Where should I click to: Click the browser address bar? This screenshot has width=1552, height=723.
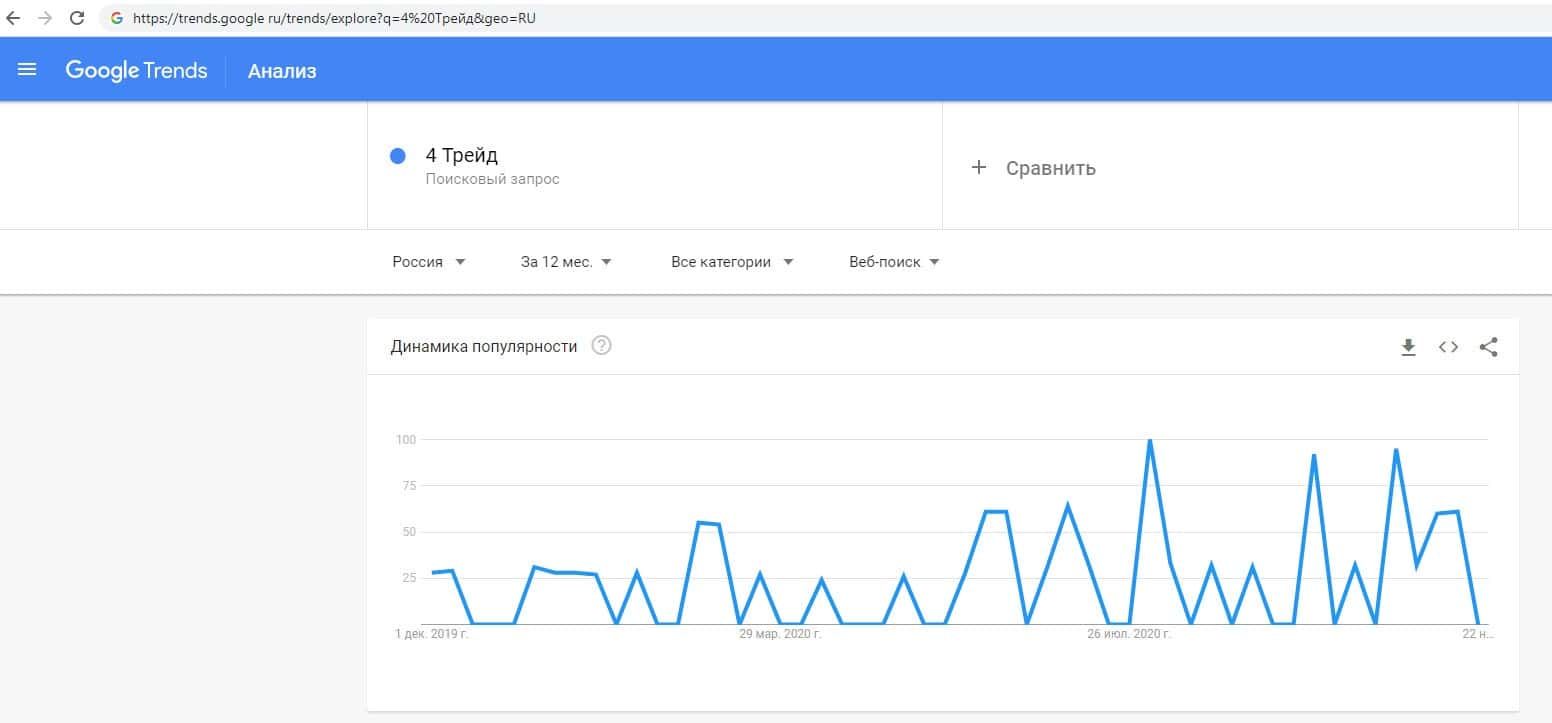pyautogui.click(x=600, y=18)
